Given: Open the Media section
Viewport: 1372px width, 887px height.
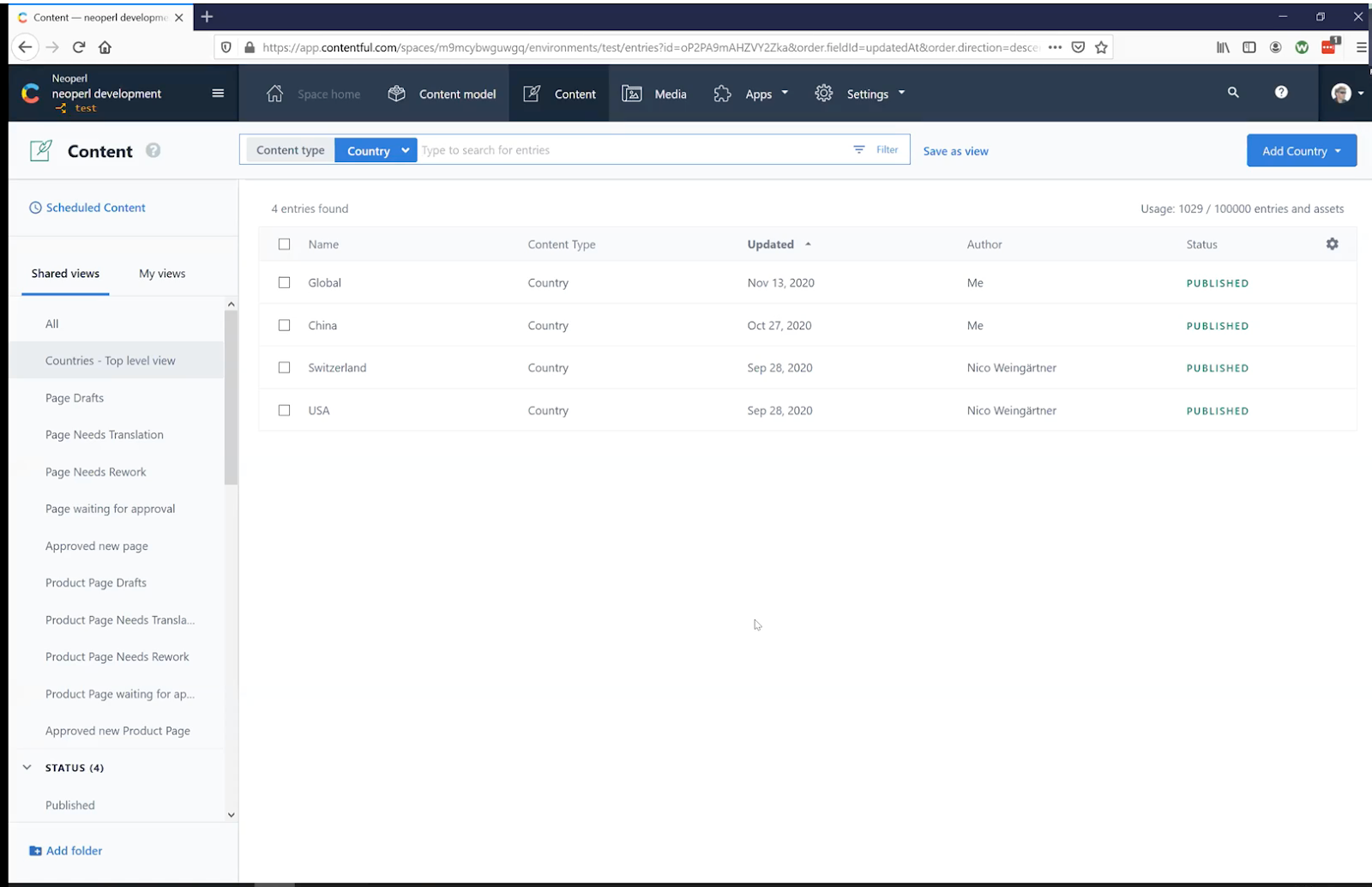Looking at the screenshot, I should tap(654, 94).
